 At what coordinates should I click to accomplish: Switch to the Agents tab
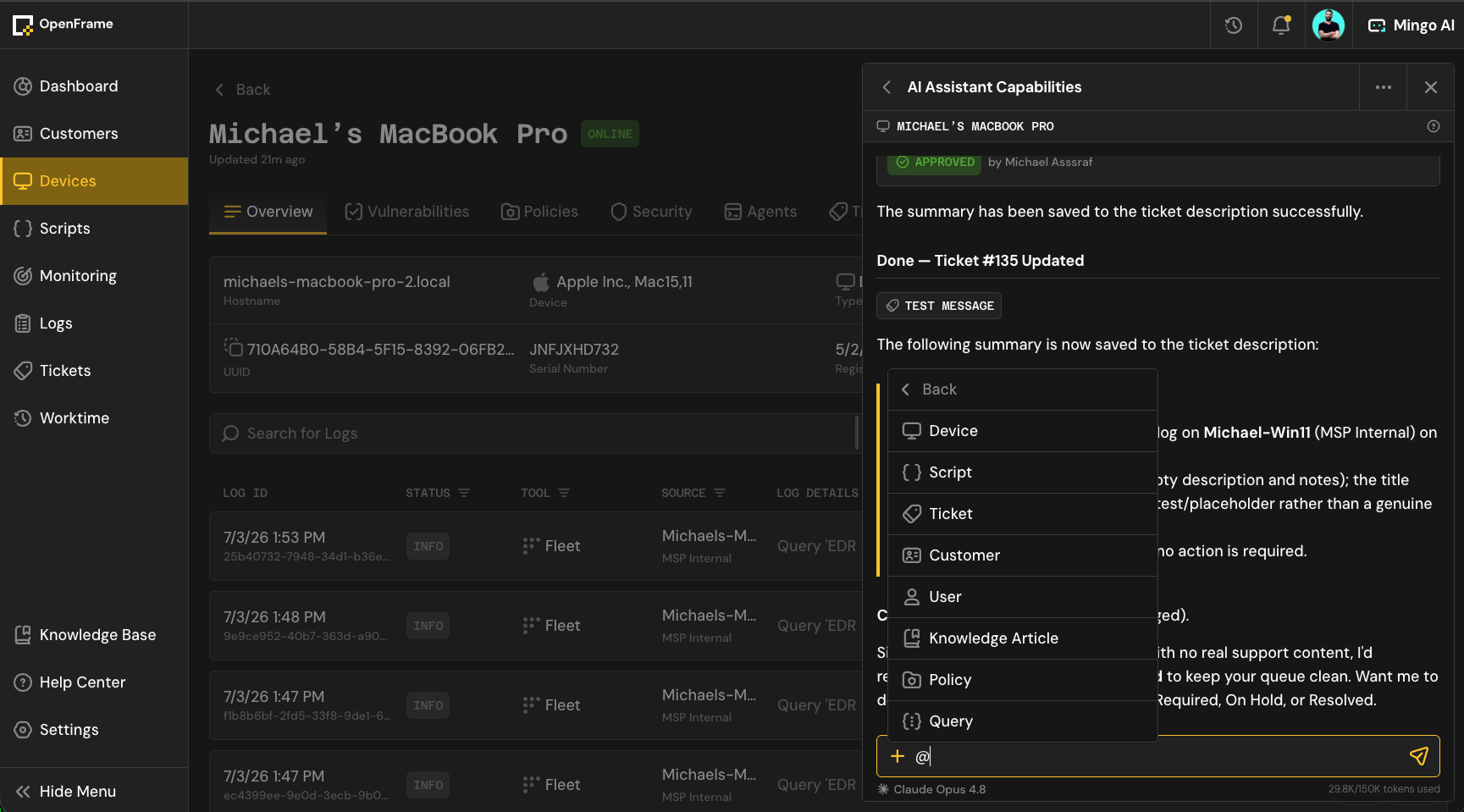pyautogui.click(x=760, y=212)
